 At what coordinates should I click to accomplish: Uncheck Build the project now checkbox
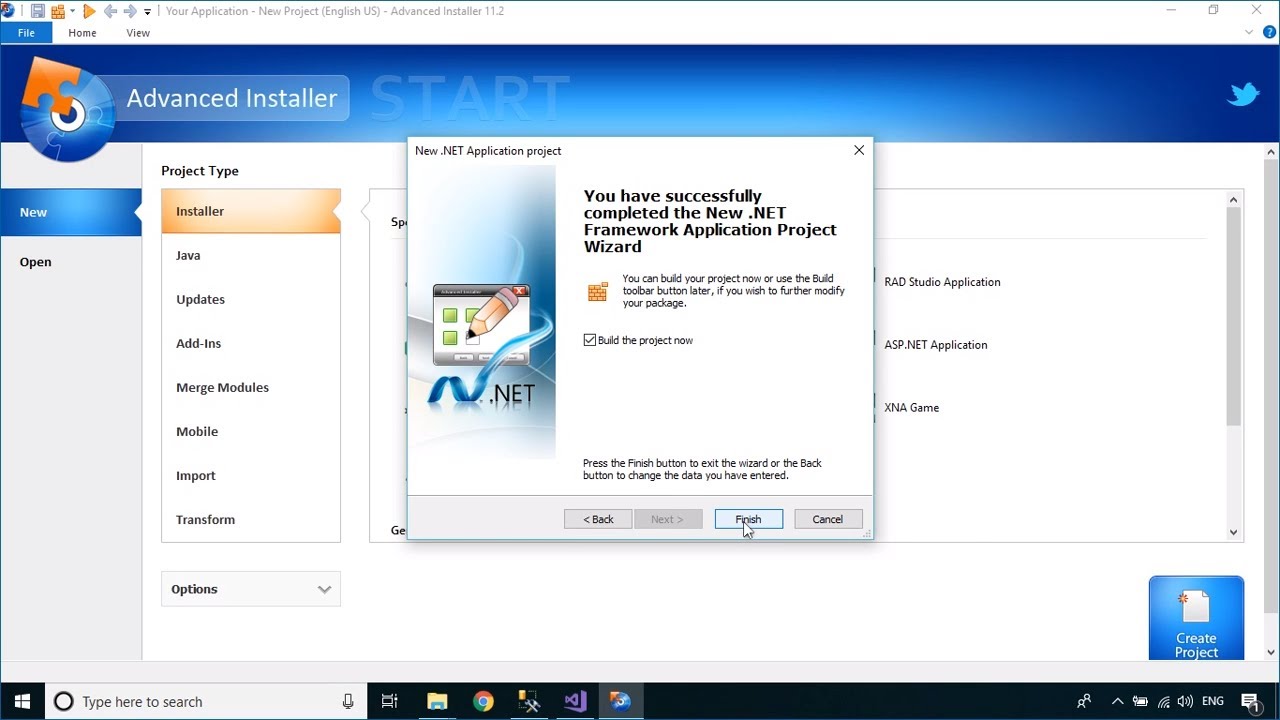click(590, 340)
